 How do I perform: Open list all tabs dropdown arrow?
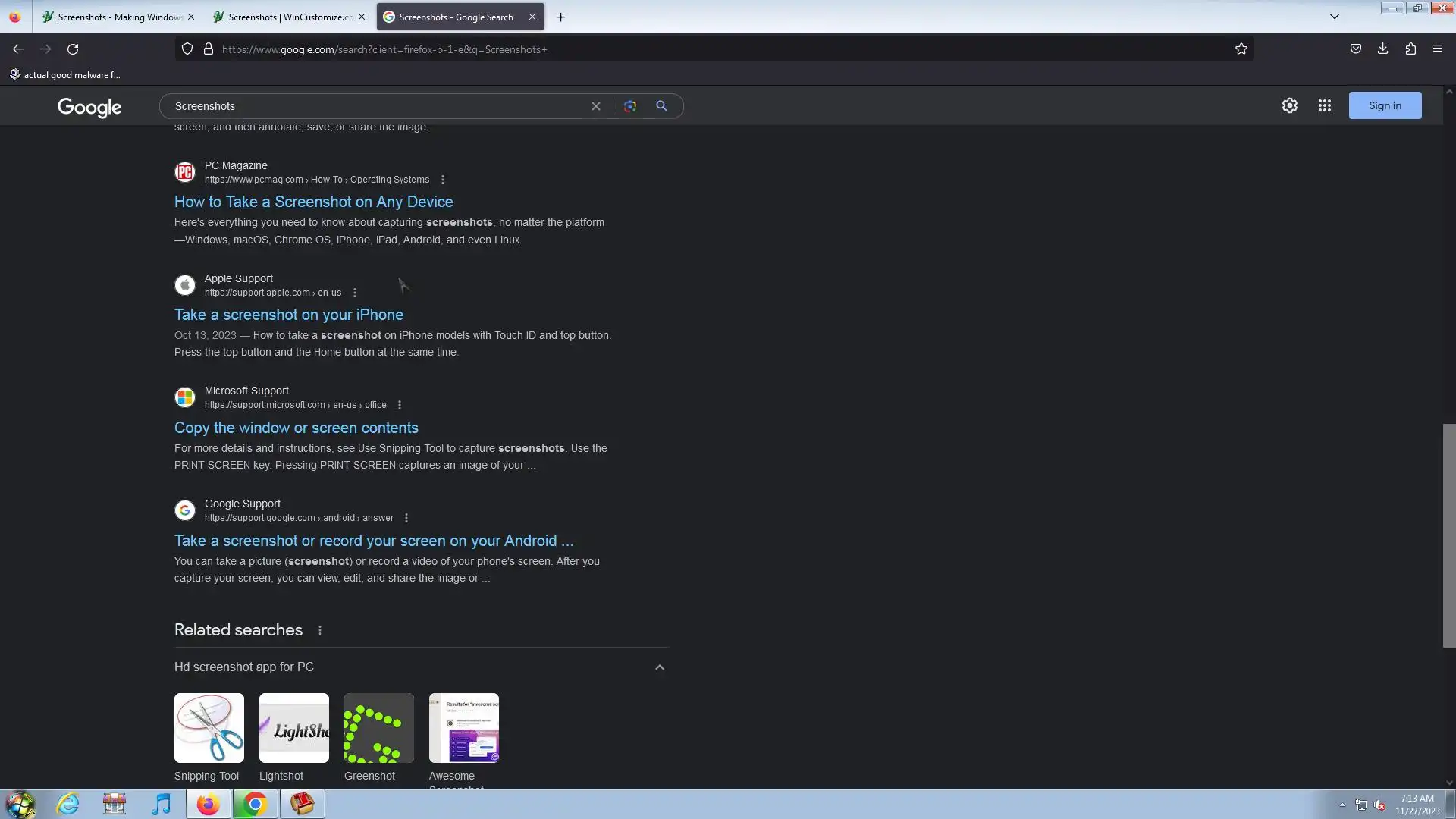[x=1334, y=17]
